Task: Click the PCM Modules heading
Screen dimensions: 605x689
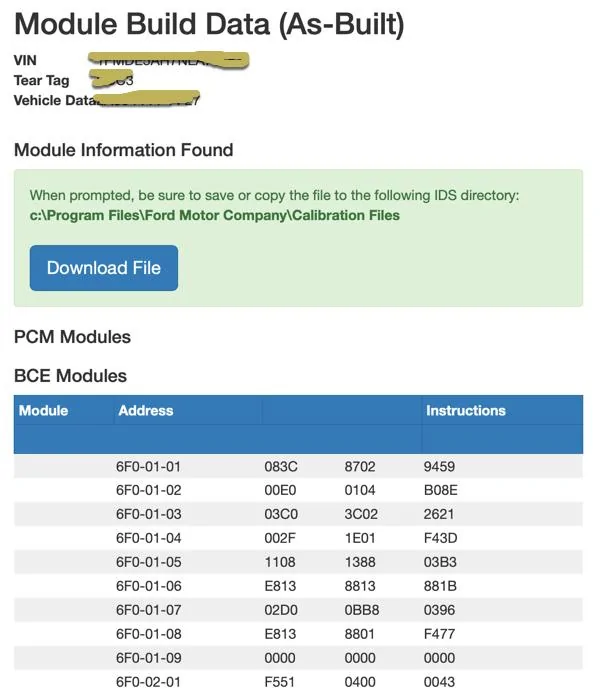Action: coord(72,337)
